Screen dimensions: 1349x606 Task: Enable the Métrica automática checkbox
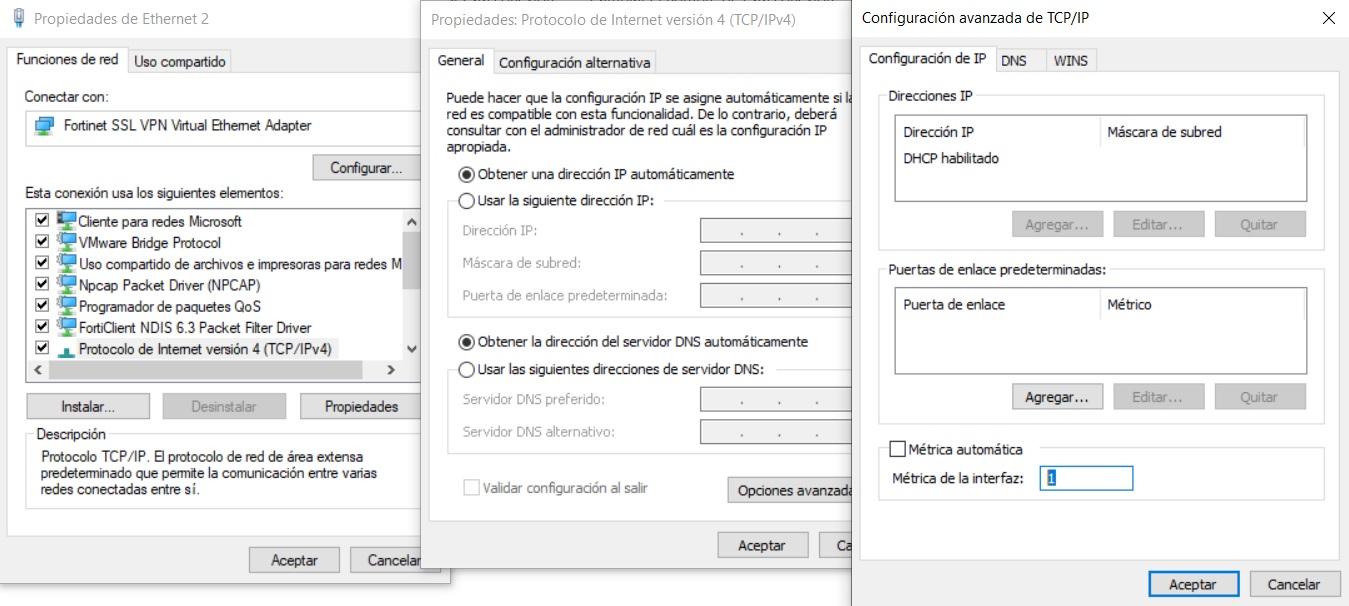point(897,450)
